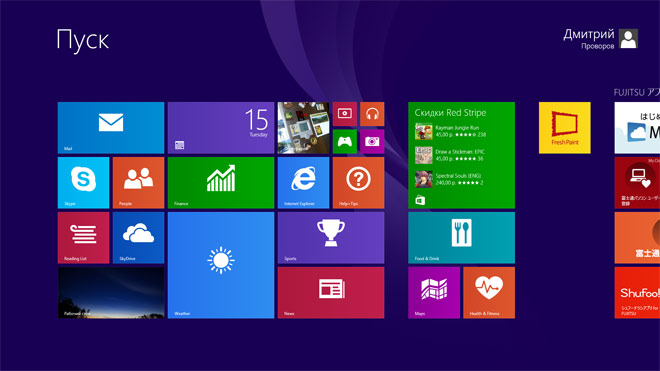Viewport: 660px width, 371px height.
Task: Launch the Fresh Paint tile
Action: click(565, 128)
